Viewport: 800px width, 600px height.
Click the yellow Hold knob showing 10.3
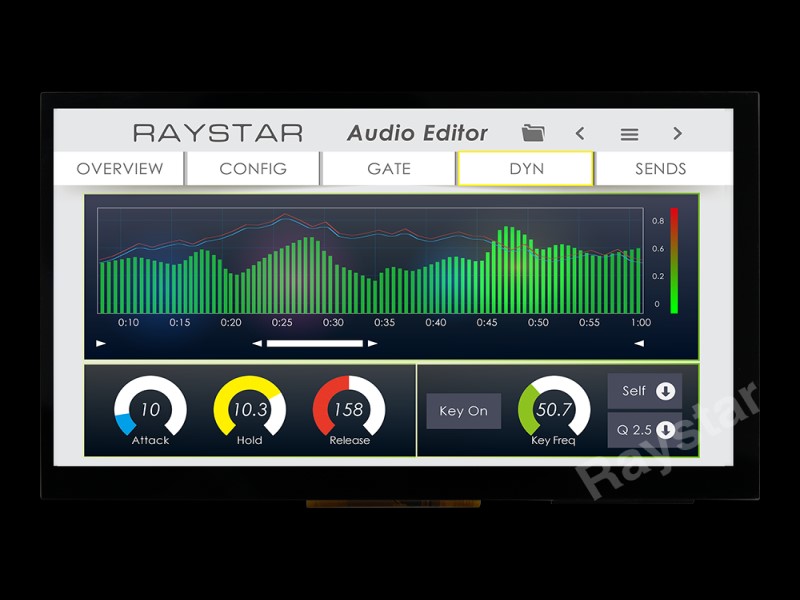point(250,410)
